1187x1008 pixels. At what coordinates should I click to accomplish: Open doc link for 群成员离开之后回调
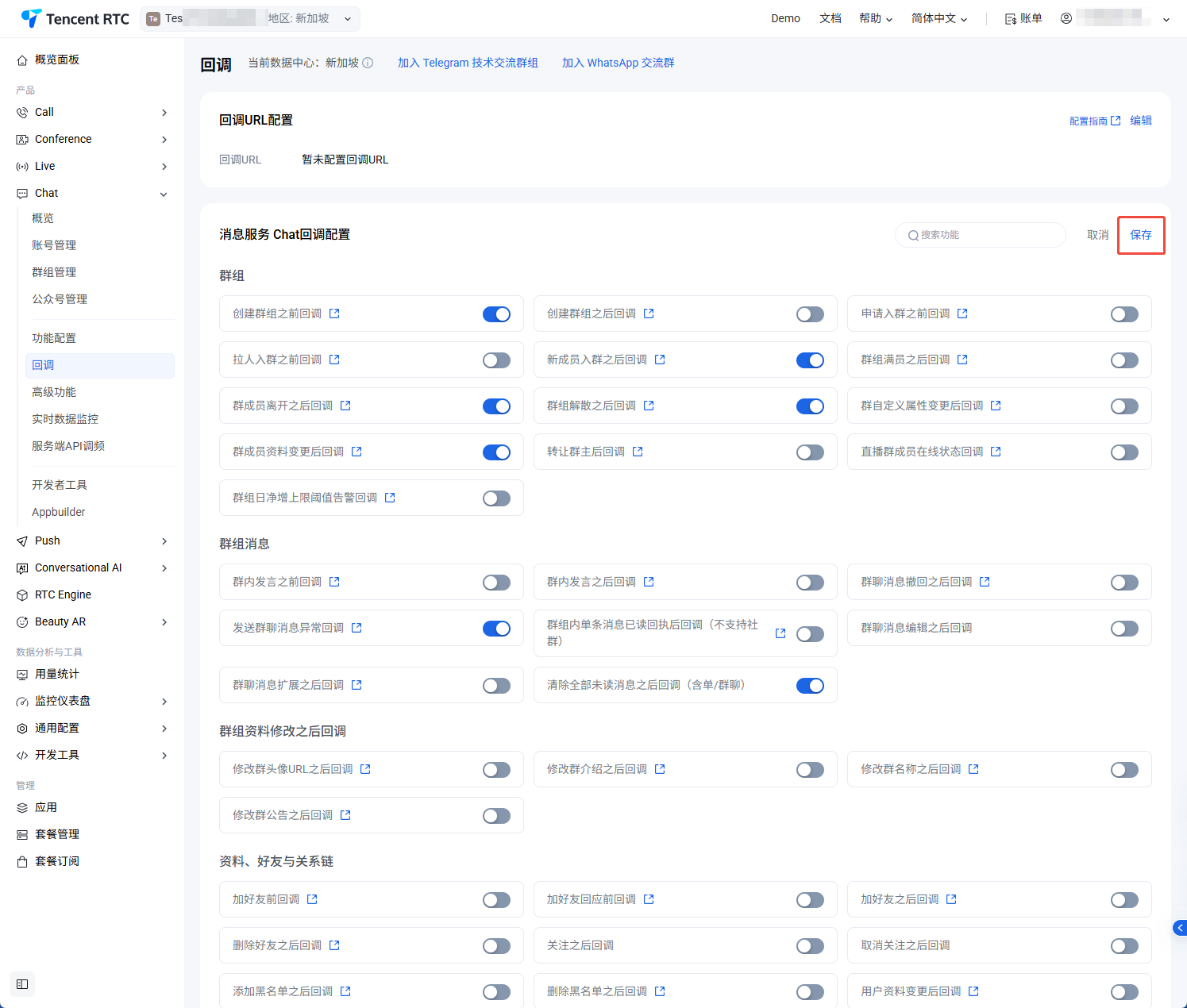tap(345, 406)
